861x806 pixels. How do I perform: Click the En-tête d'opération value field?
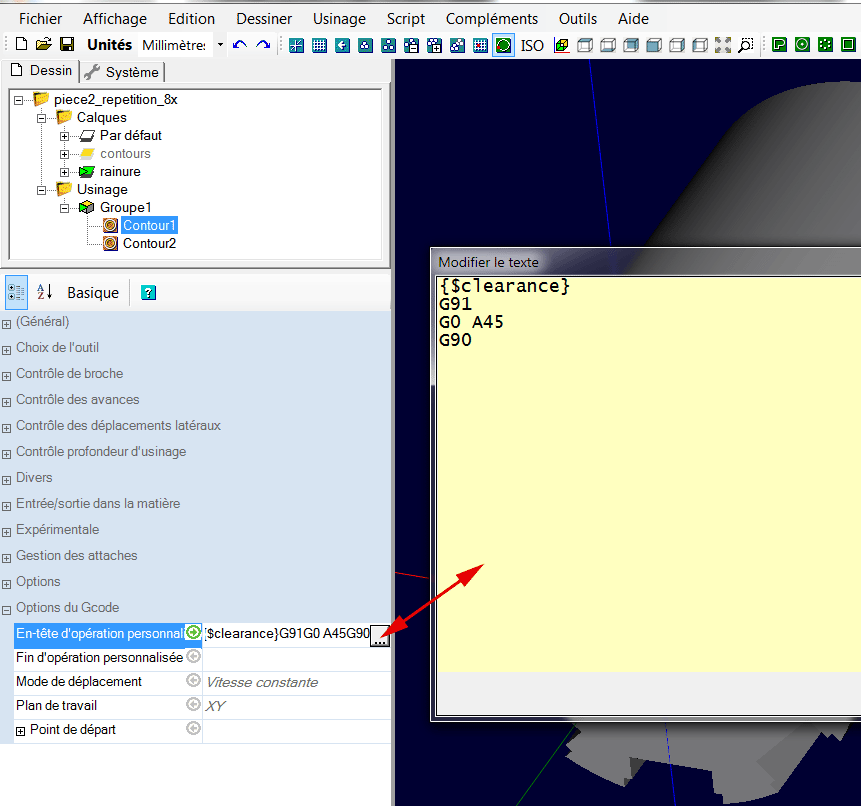click(287, 634)
